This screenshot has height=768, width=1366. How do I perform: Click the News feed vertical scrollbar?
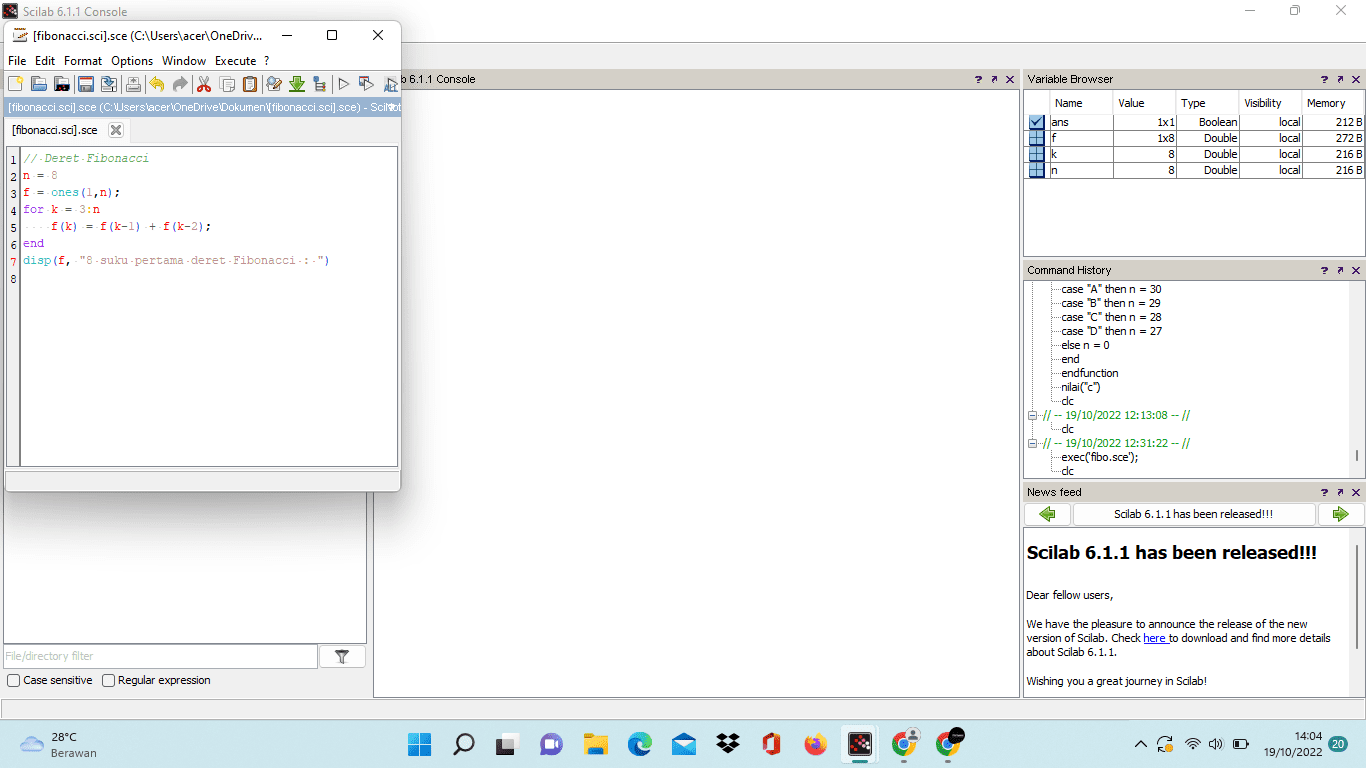pyautogui.click(x=1357, y=597)
